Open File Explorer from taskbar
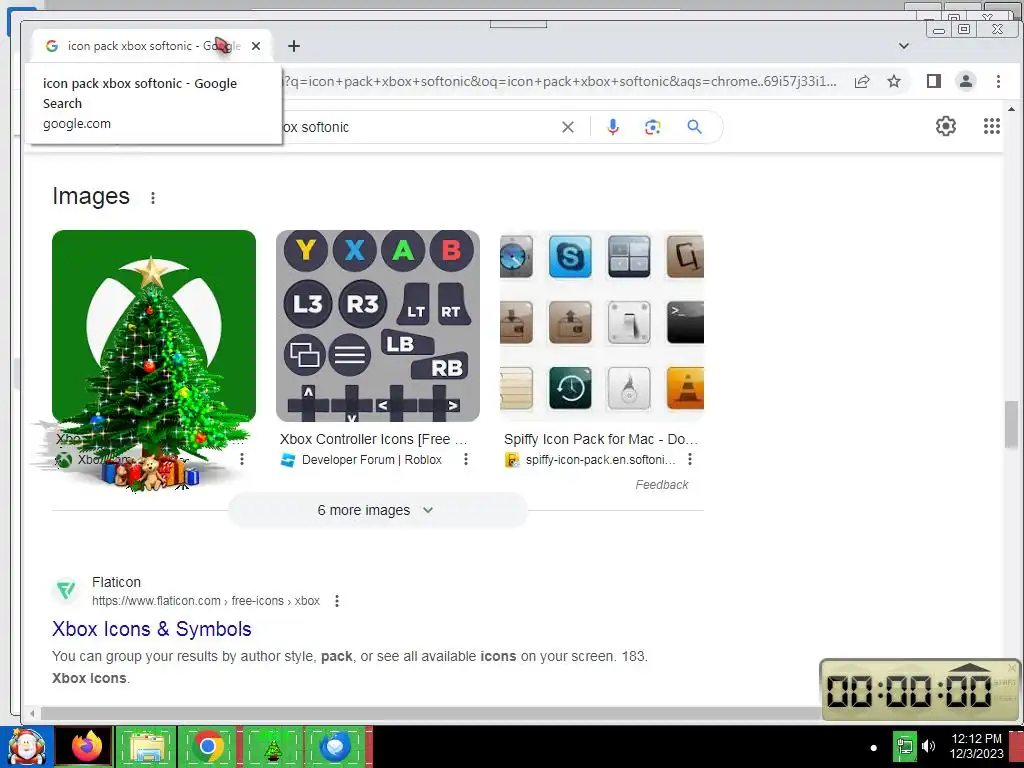Image resolution: width=1024 pixels, height=768 pixels. pos(147,746)
